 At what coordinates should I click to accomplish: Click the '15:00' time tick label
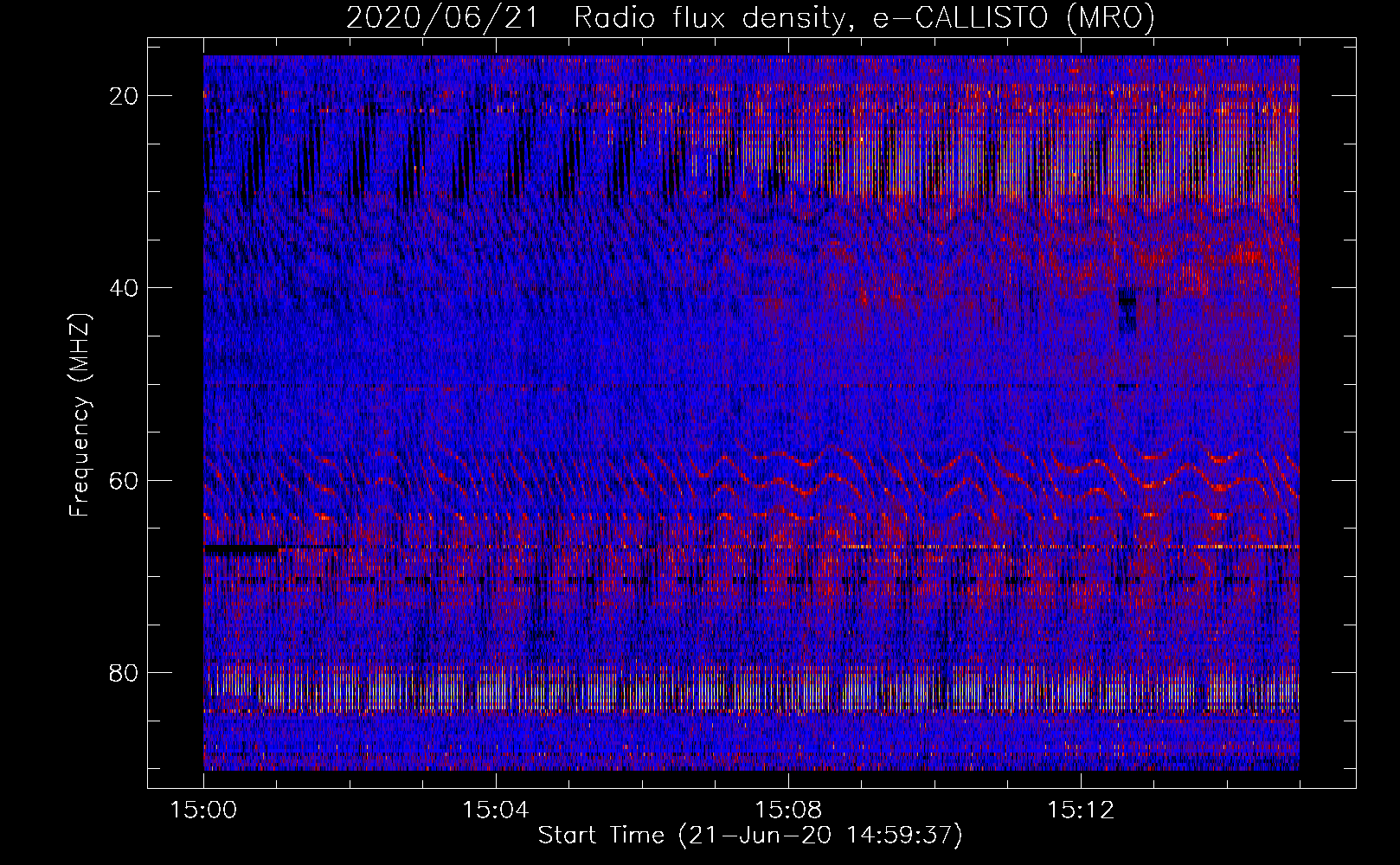(x=203, y=811)
